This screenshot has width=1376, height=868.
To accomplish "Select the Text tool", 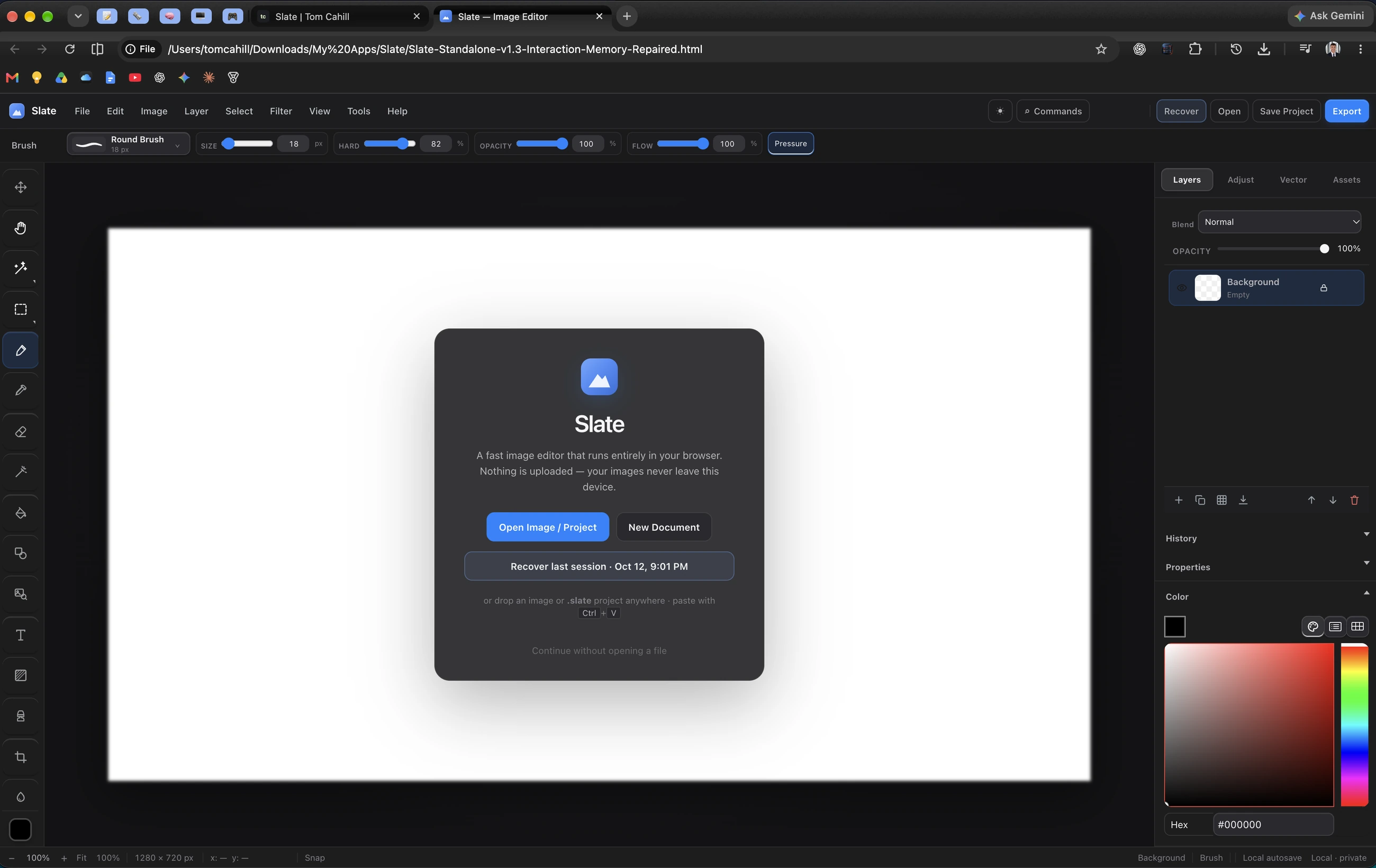I will pos(21,636).
